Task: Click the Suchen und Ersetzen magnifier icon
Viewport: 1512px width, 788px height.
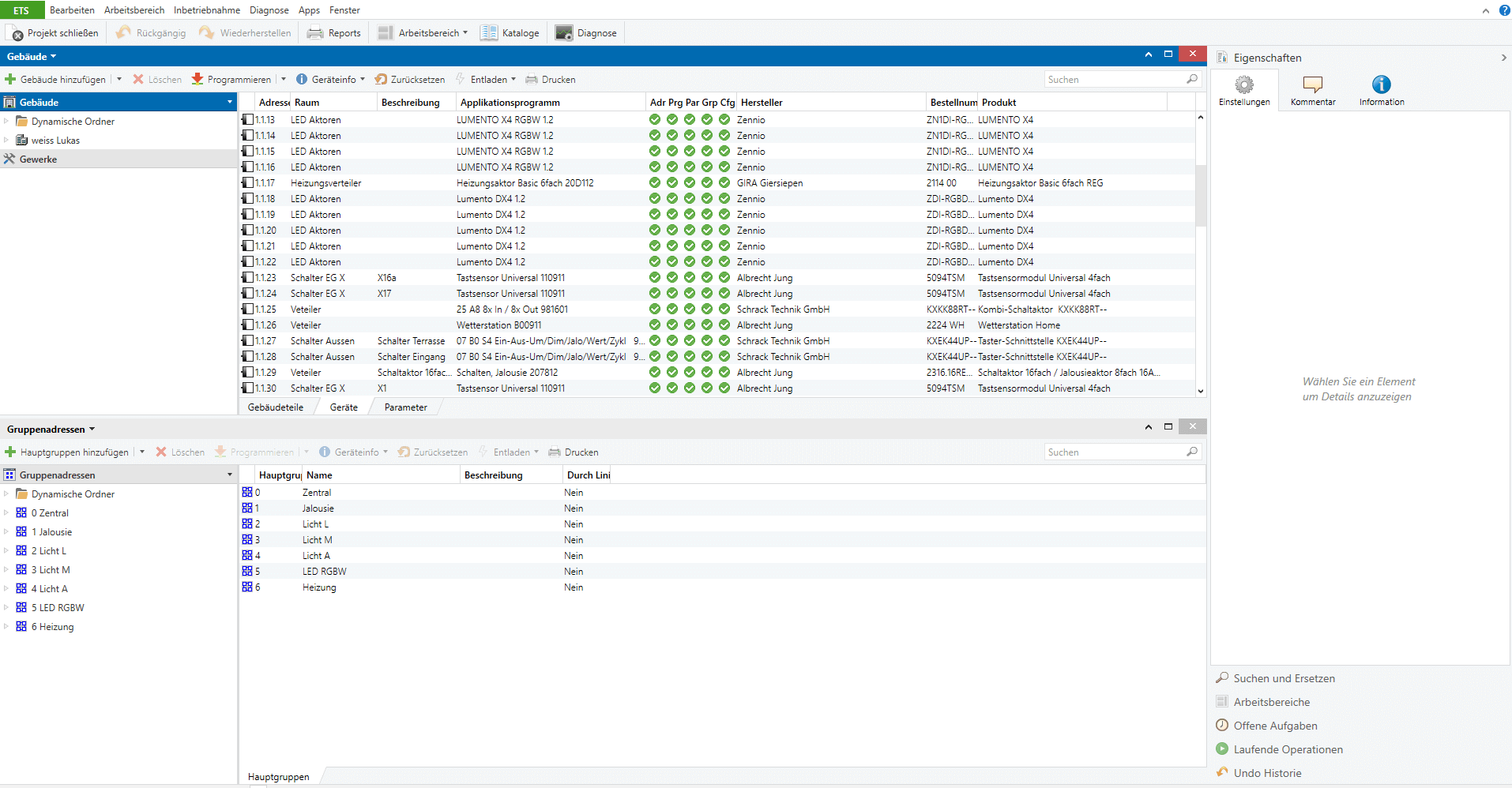Action: click(1222, 678)
